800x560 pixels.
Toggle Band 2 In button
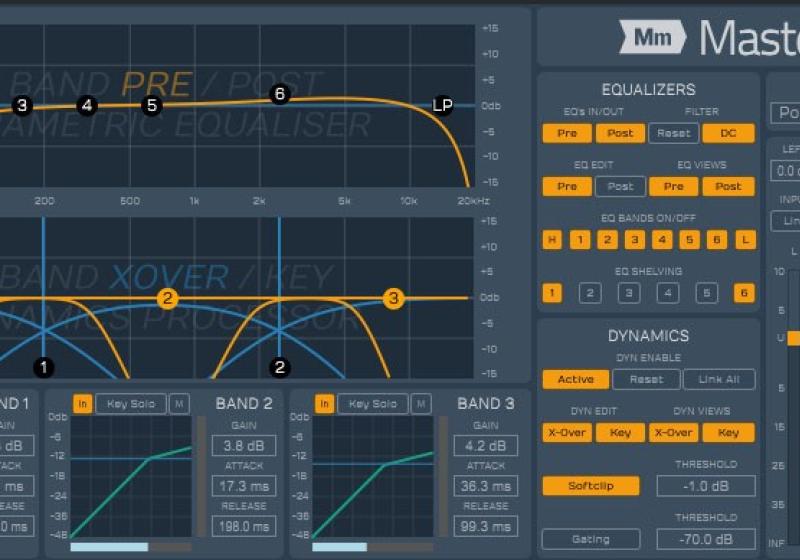tap(83, 404)
